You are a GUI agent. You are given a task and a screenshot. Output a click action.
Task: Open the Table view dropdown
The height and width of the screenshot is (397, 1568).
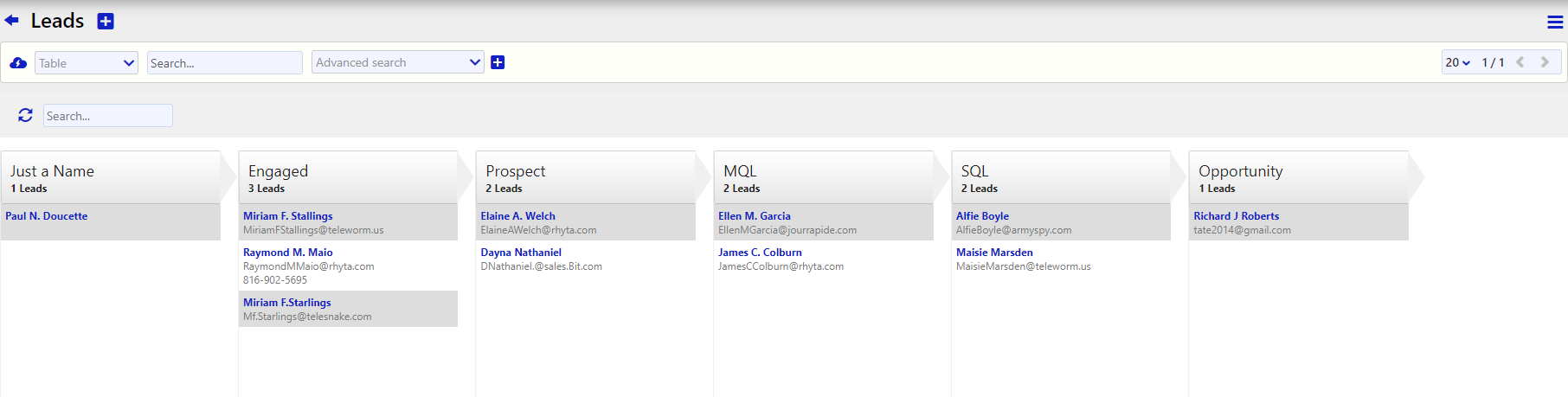point(87,63)
